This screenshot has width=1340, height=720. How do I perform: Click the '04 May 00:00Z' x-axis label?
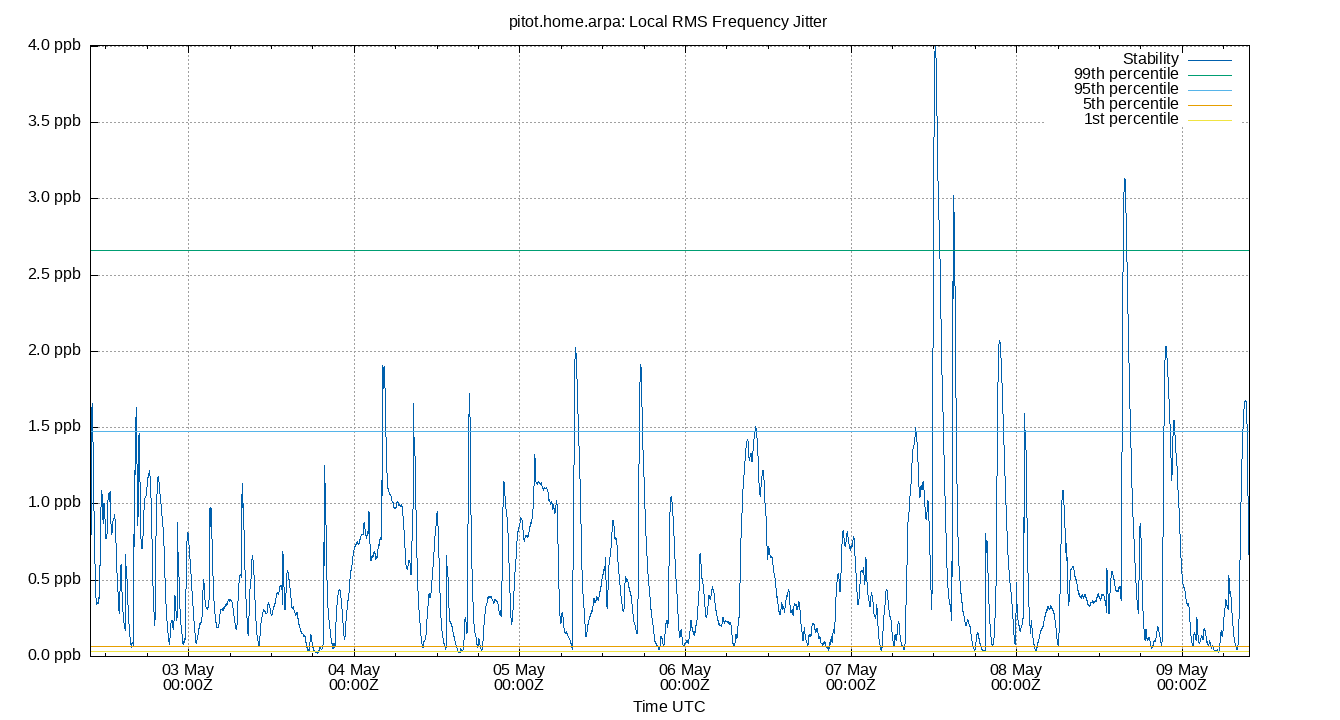(353, 677)
